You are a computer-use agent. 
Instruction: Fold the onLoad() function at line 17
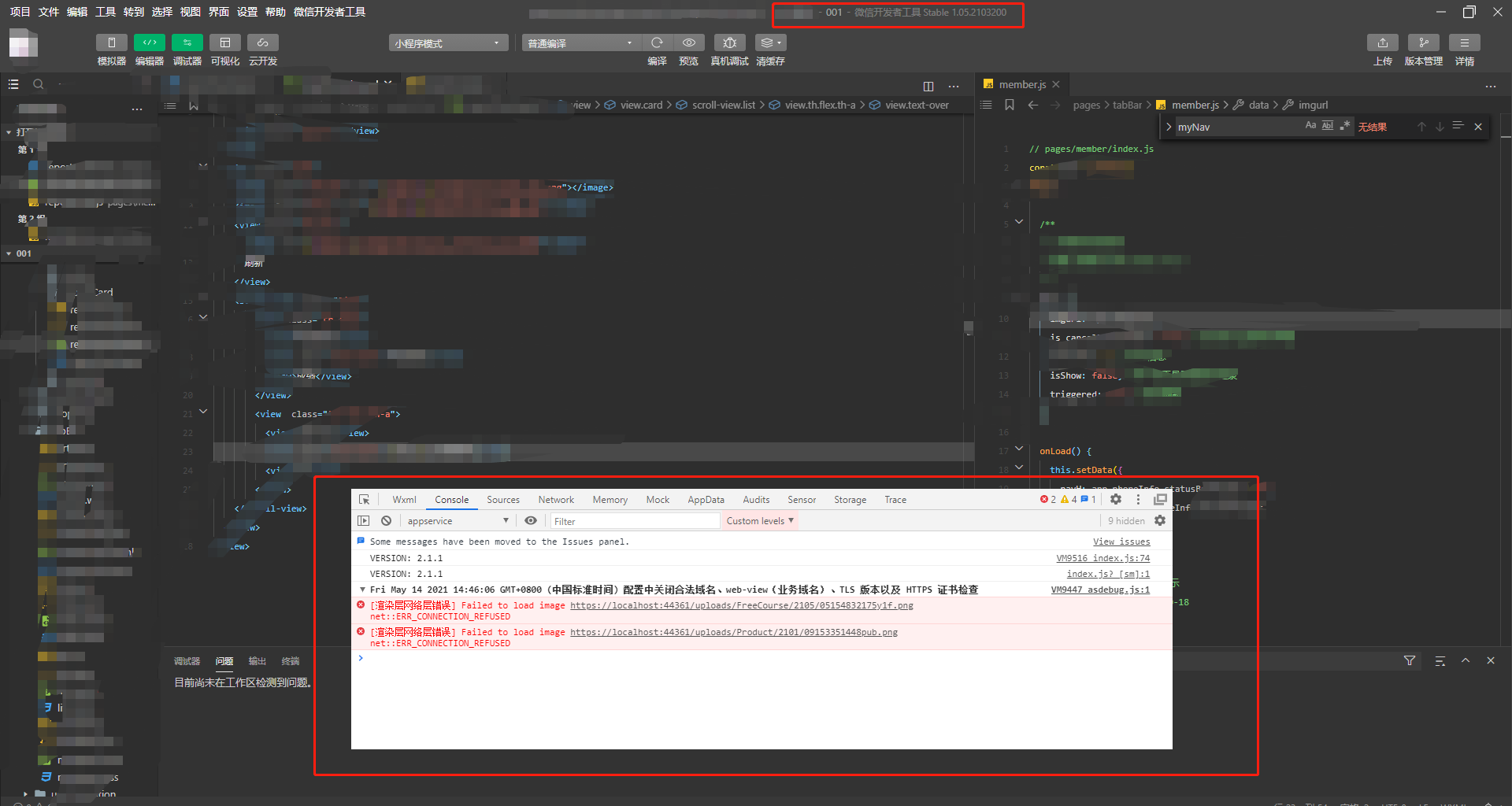tap(1019, 449)
